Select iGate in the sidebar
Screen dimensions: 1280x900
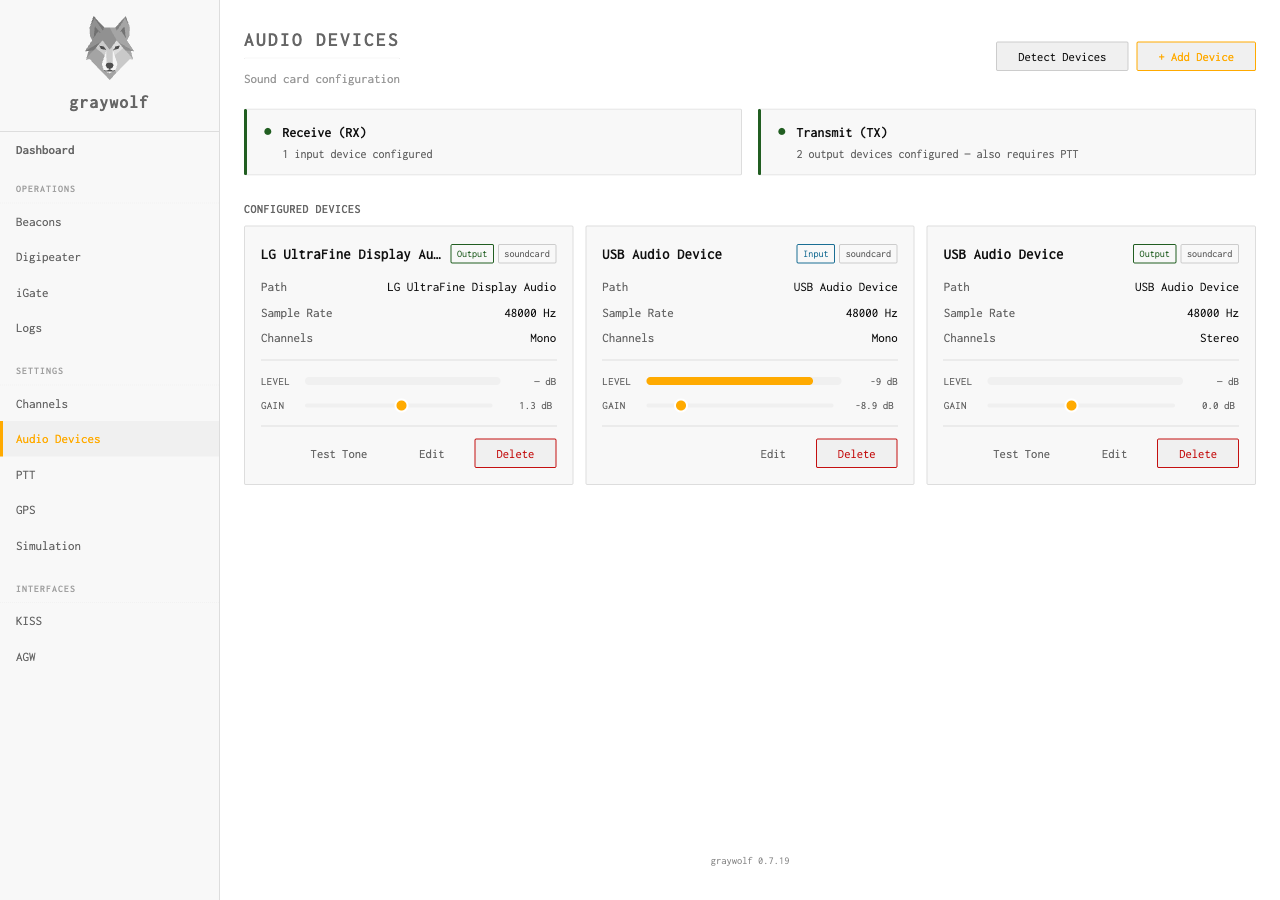pos(30,292)
